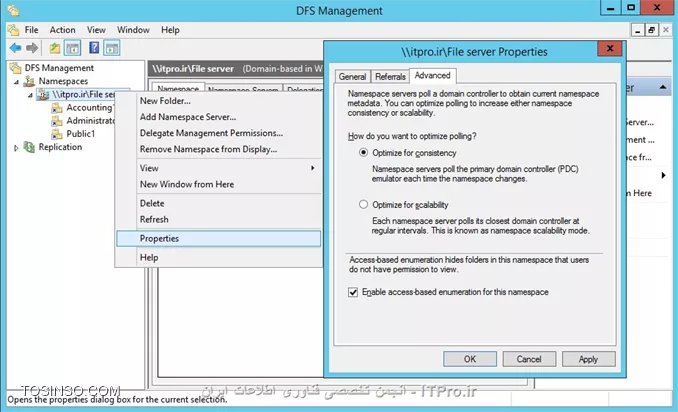
Task: Select the Accounting1 folder label in tree
Action: pyautogui.click(x=90, y=108)
